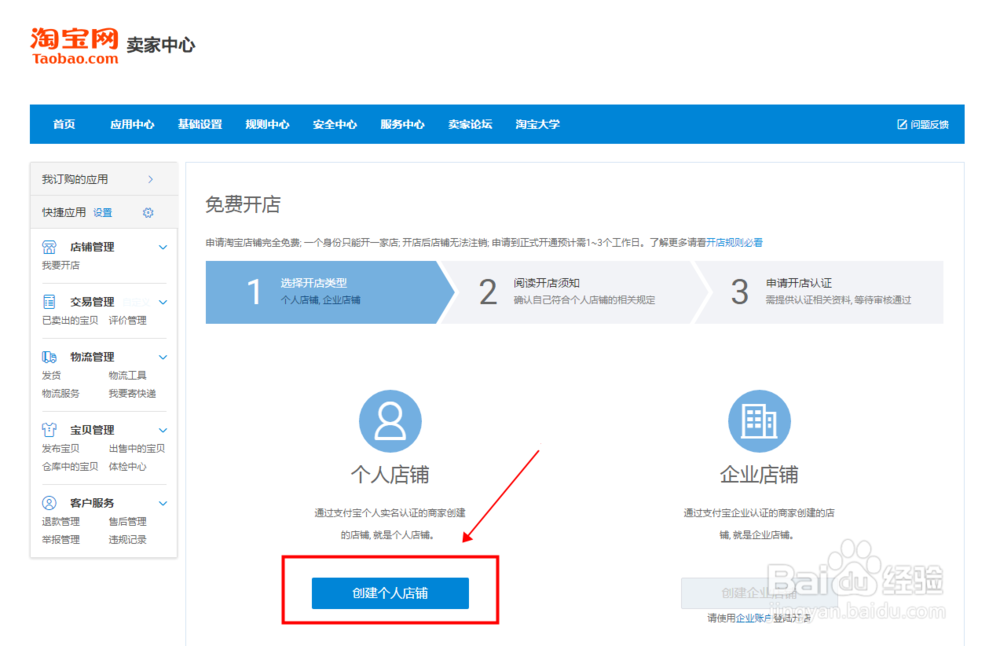Viewport: 1000px width, 646px height.
Task: Click the 个人店铺 person avatar icon
Action: point(390,421)
